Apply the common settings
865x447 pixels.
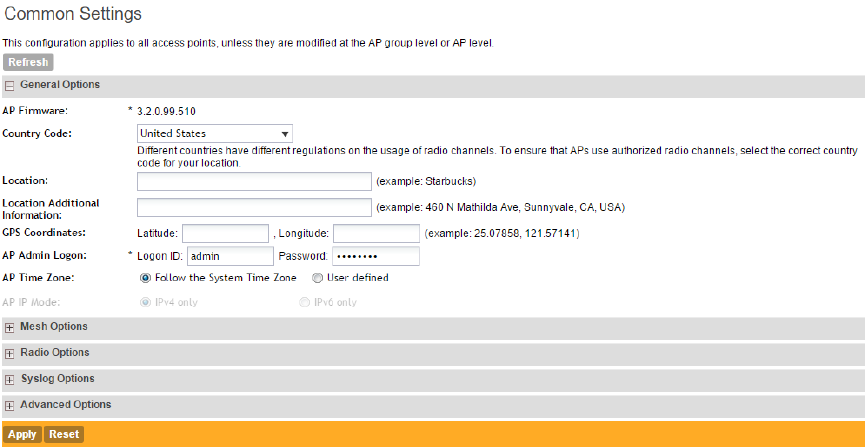point(22,434)
